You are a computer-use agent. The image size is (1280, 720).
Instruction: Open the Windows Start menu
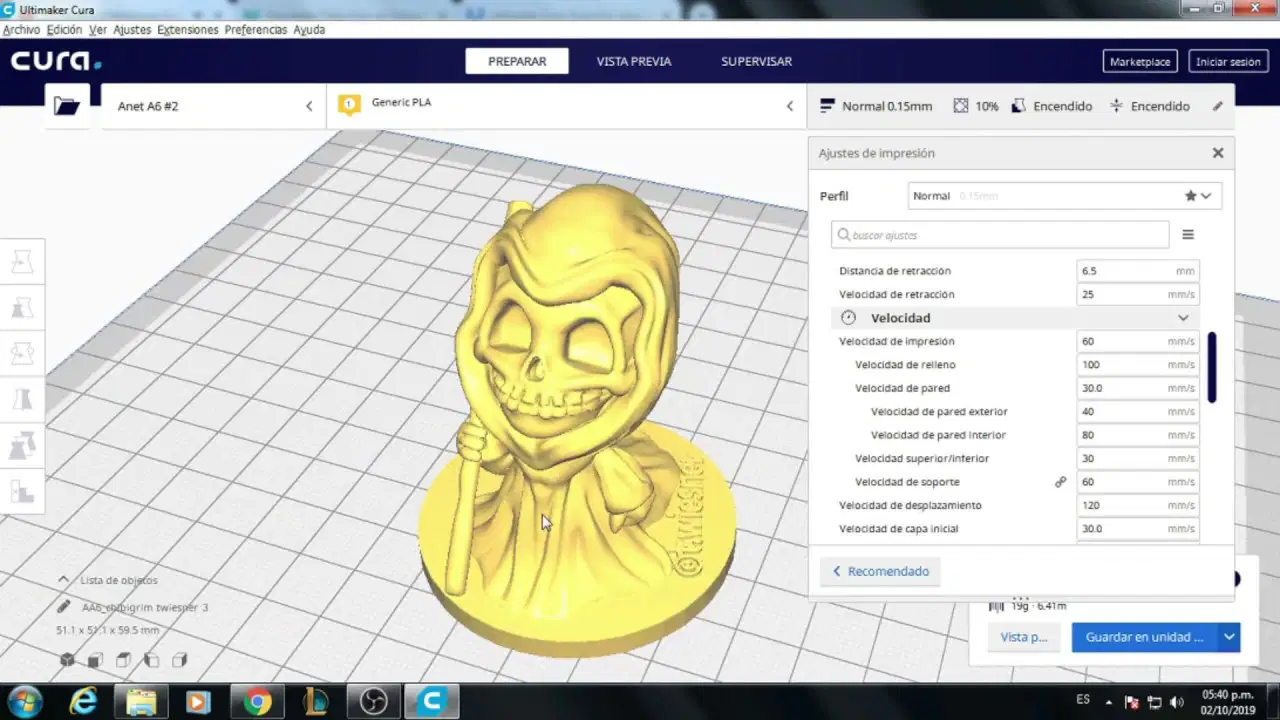click(24, 702)
